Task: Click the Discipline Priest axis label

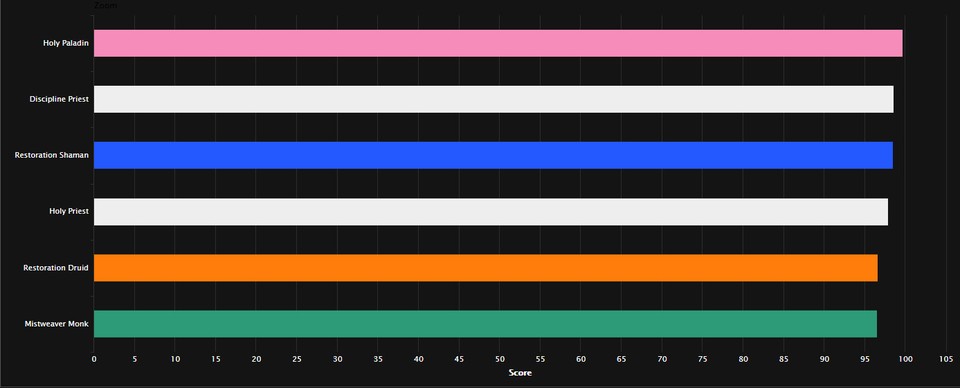Action: (x=59, y=99)
